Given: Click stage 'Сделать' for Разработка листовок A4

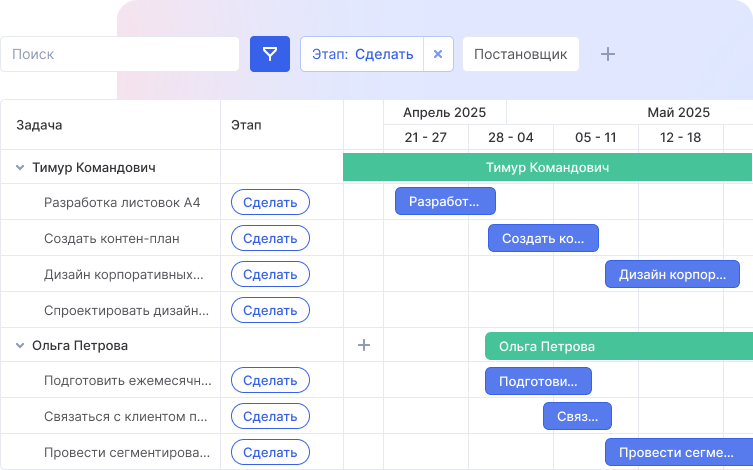Looking at the screenshot, I should pos(270,203).
